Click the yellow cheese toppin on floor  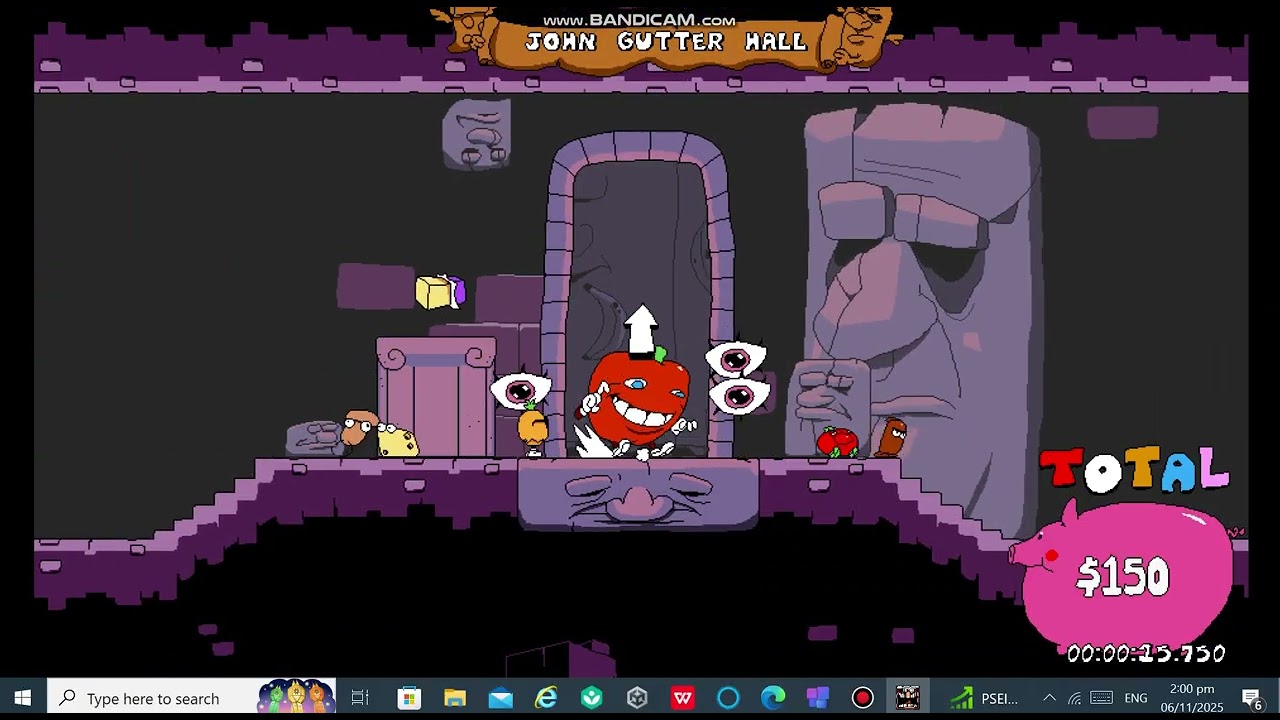[x=397, y=441]
